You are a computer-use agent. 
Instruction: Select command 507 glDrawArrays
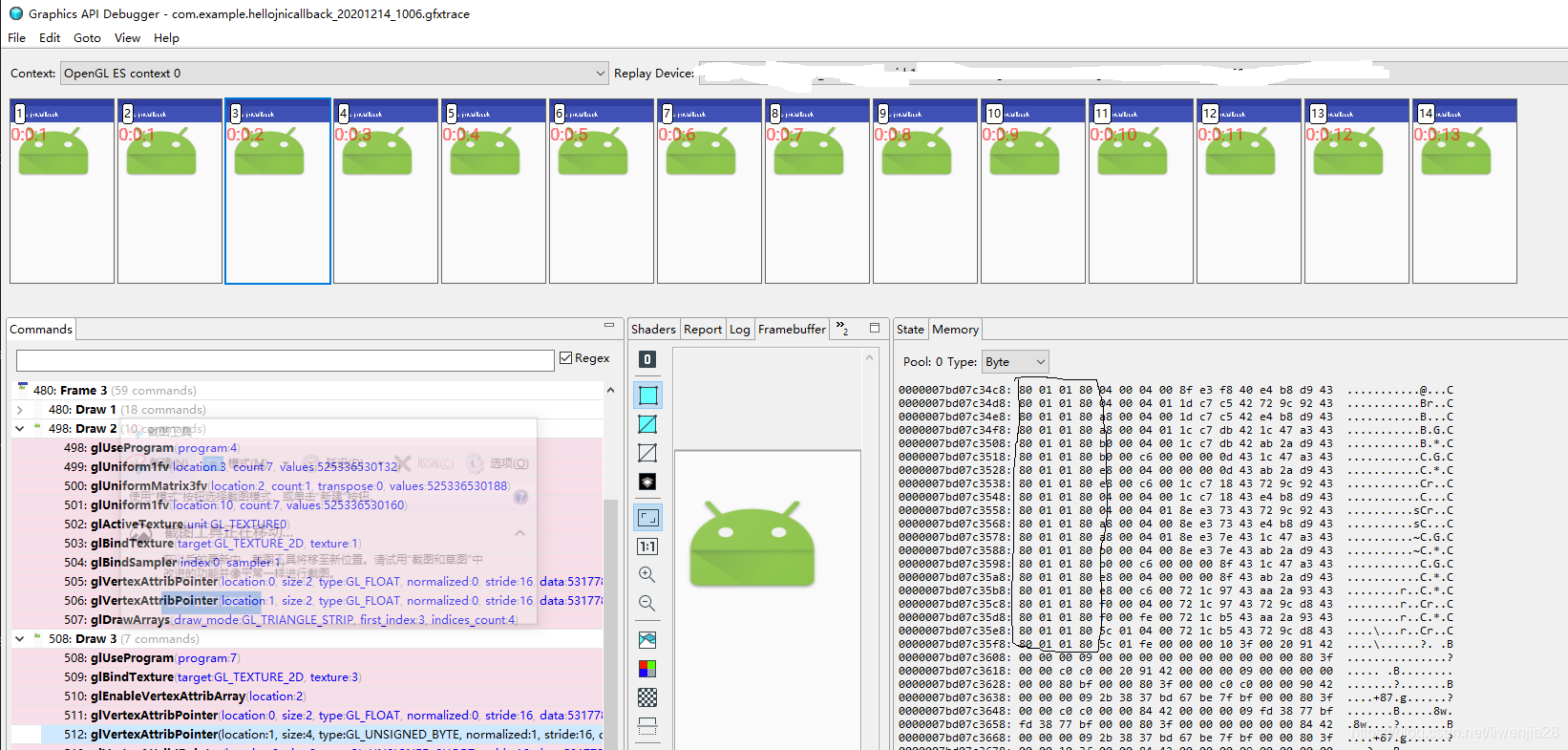pyautogui.click(x=307, y=620)
